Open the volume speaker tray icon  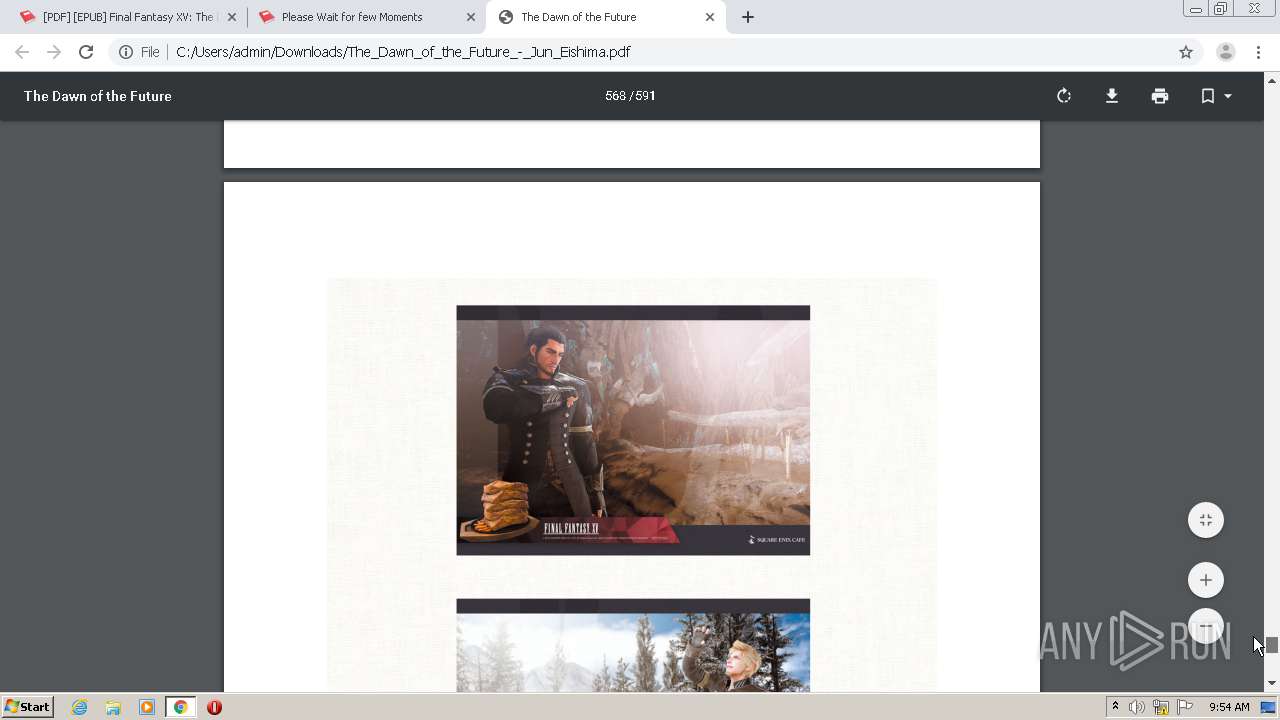(1137, 707)
